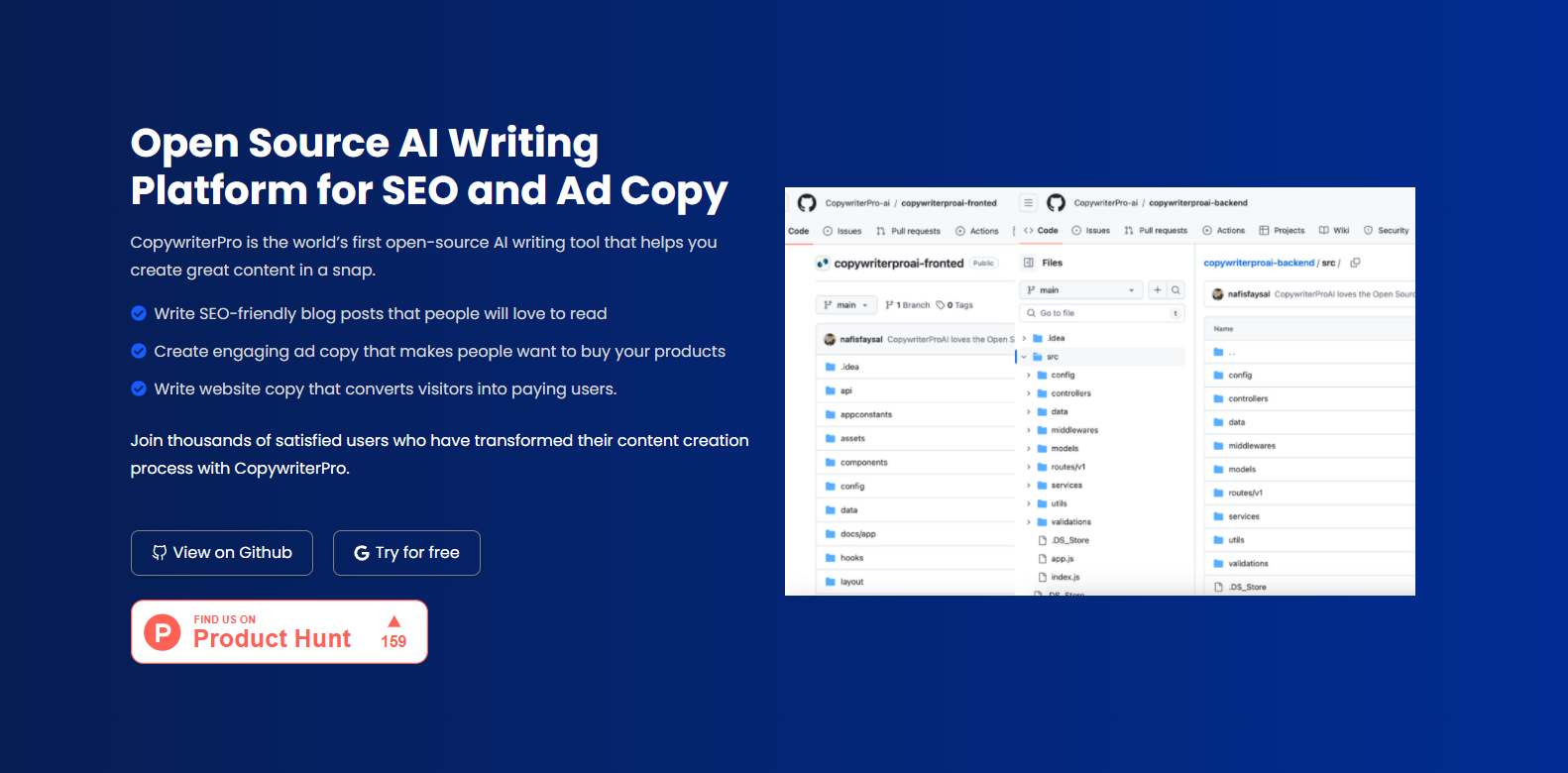Select the Code tab in the backend repo
Screen dimensions: 1568x773
(1041, 231)
